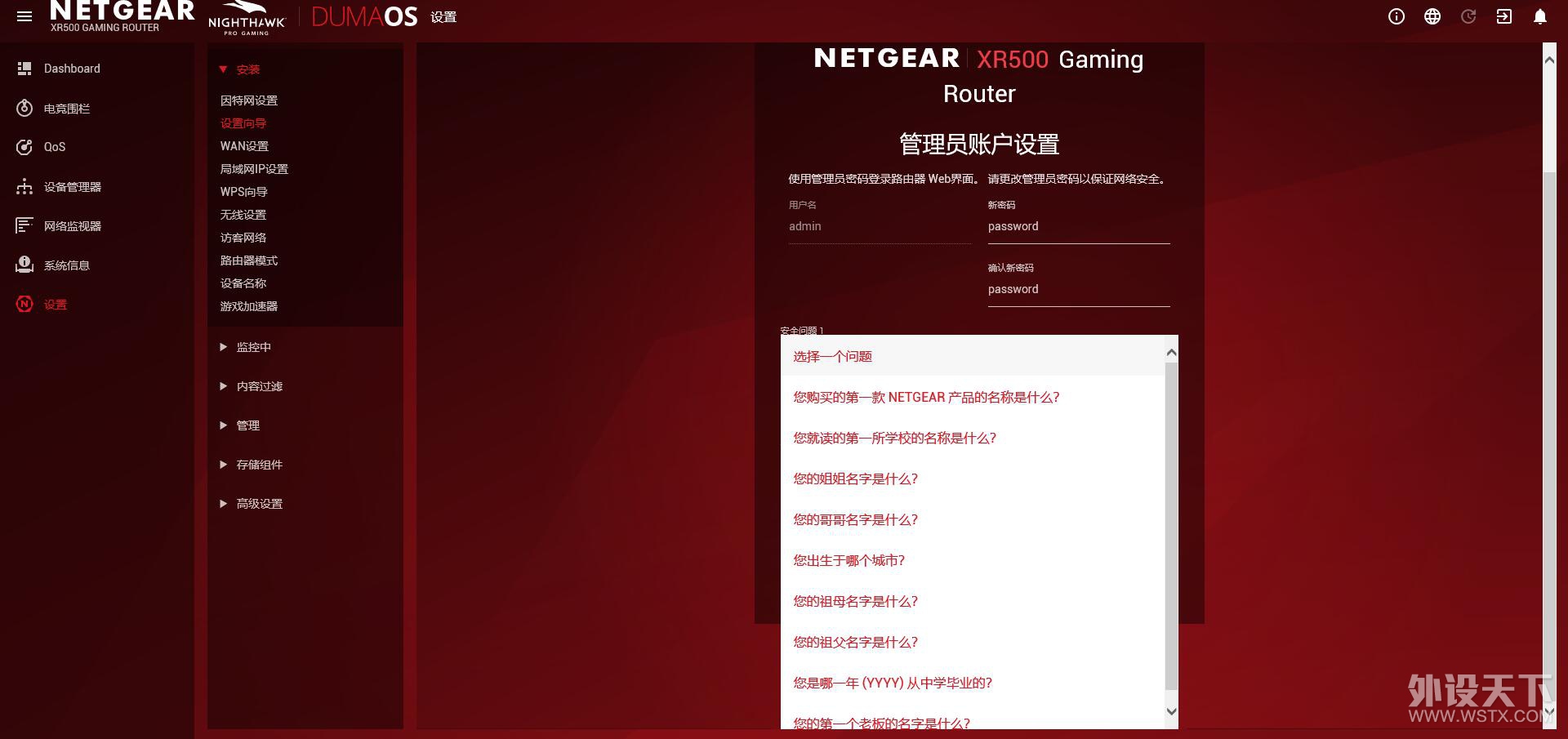Screen dimensions: 1568x739
Task: Open 局域网IP设置 menu item
Action: point(254,169)
